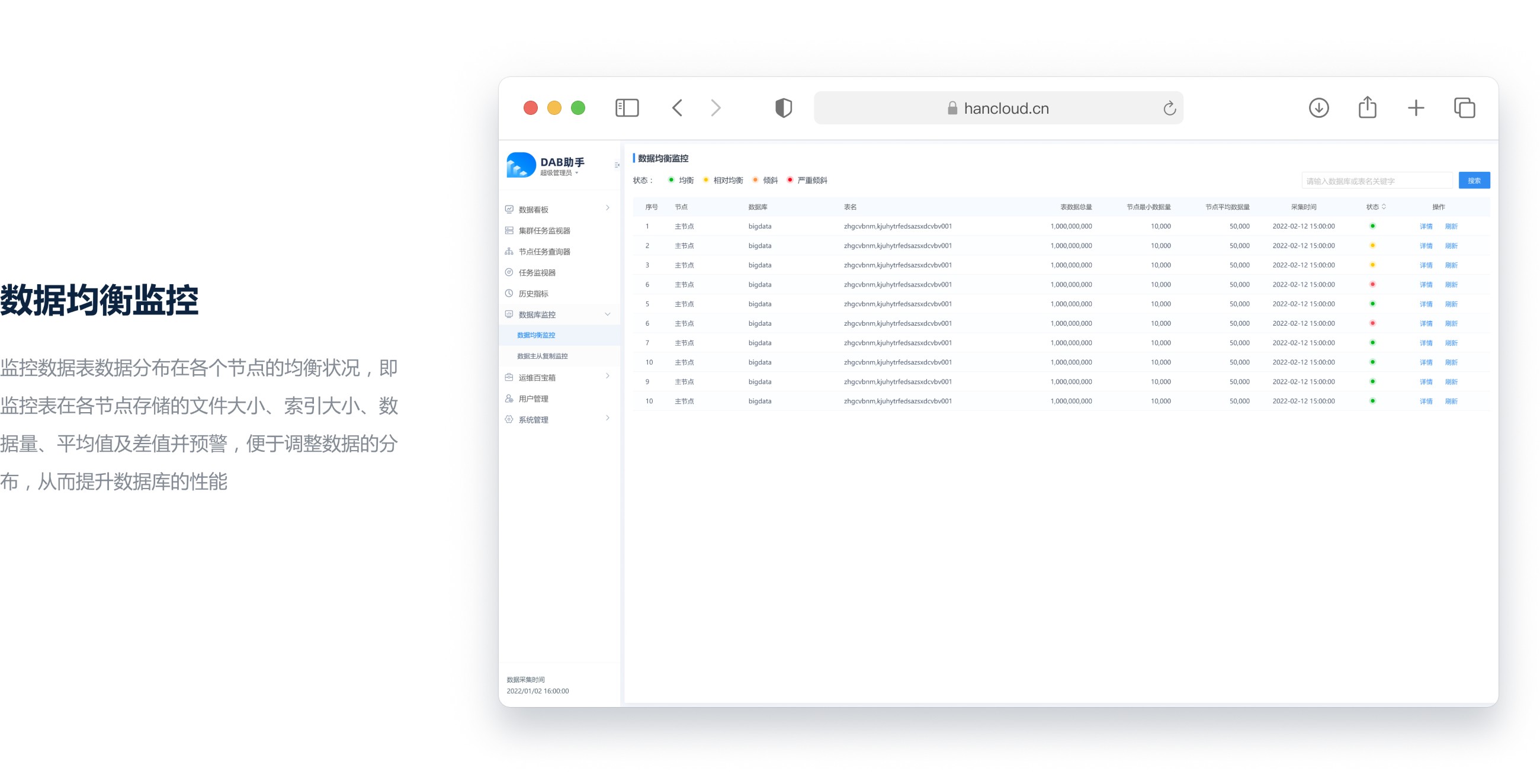Click the browser sidebar toggle icon
Screen dimensions: 1540x784
627,108
